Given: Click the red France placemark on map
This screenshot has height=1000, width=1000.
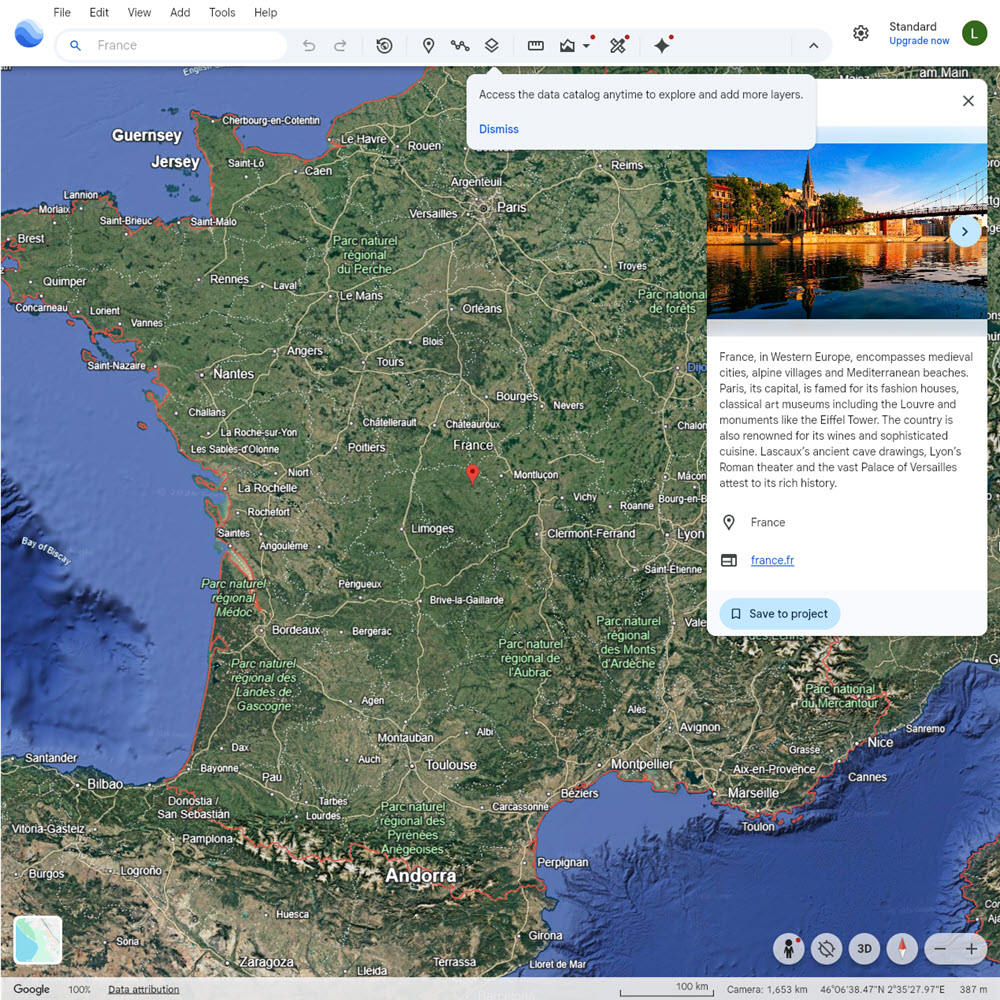Looking at the screenshot, I should pos(473,474).
